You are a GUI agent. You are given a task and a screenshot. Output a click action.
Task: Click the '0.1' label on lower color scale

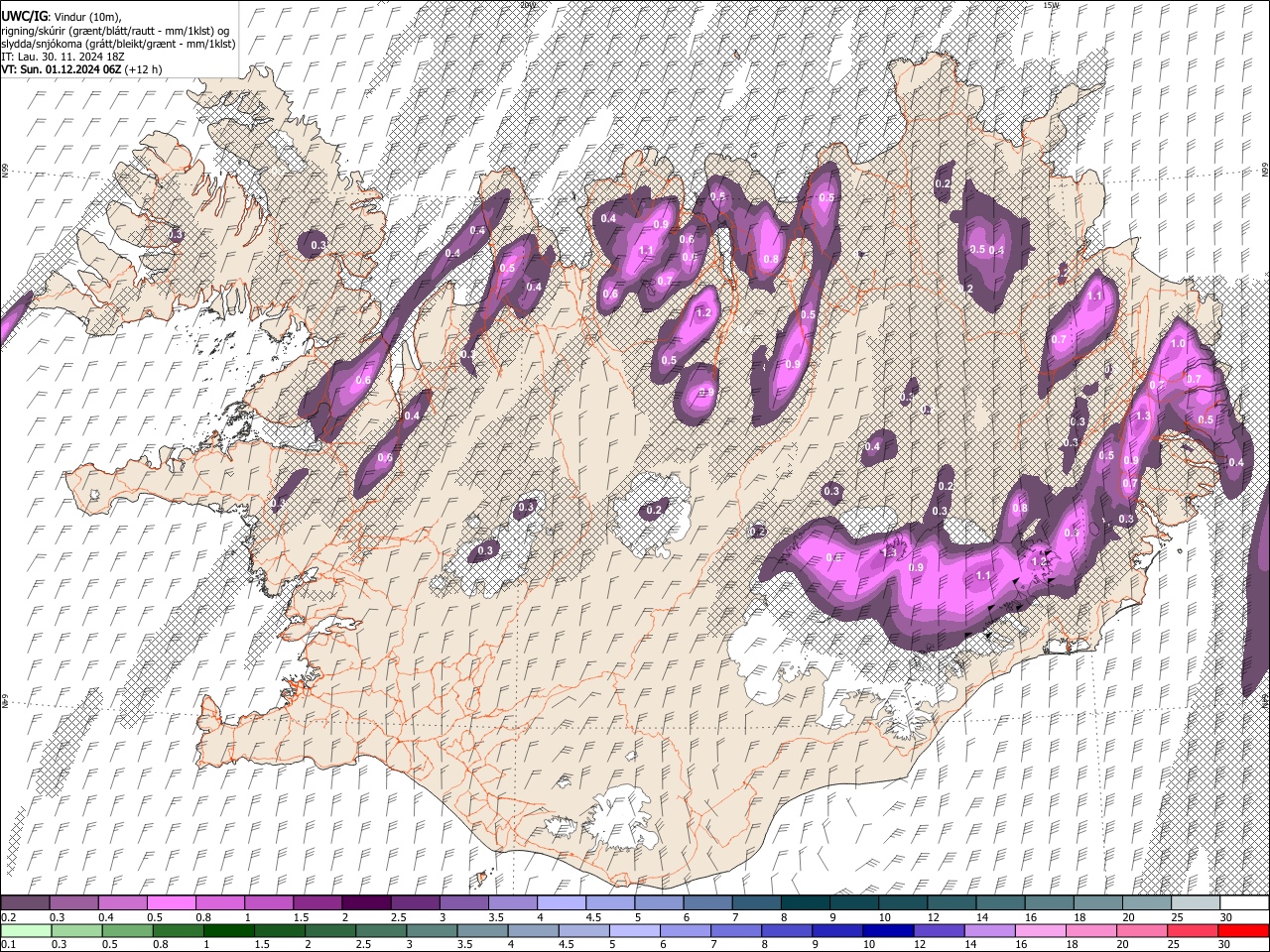coord(8,944)
